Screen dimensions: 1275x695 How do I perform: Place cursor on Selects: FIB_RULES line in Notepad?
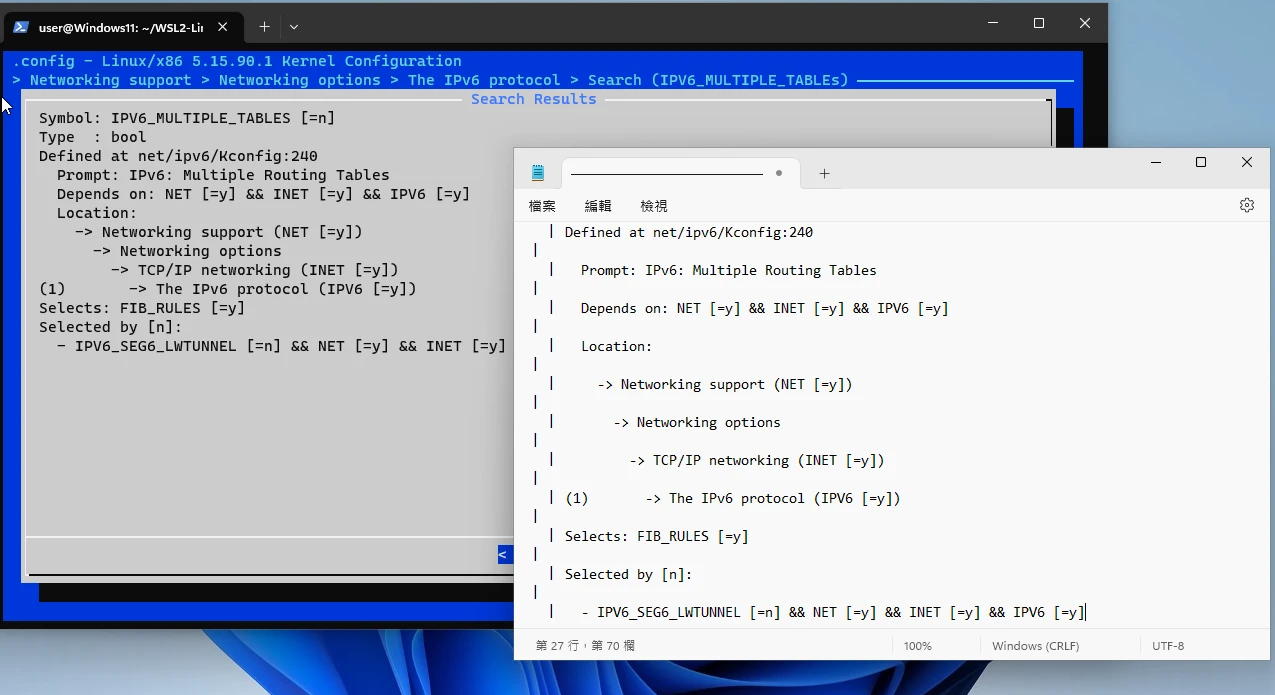(656, 536)
